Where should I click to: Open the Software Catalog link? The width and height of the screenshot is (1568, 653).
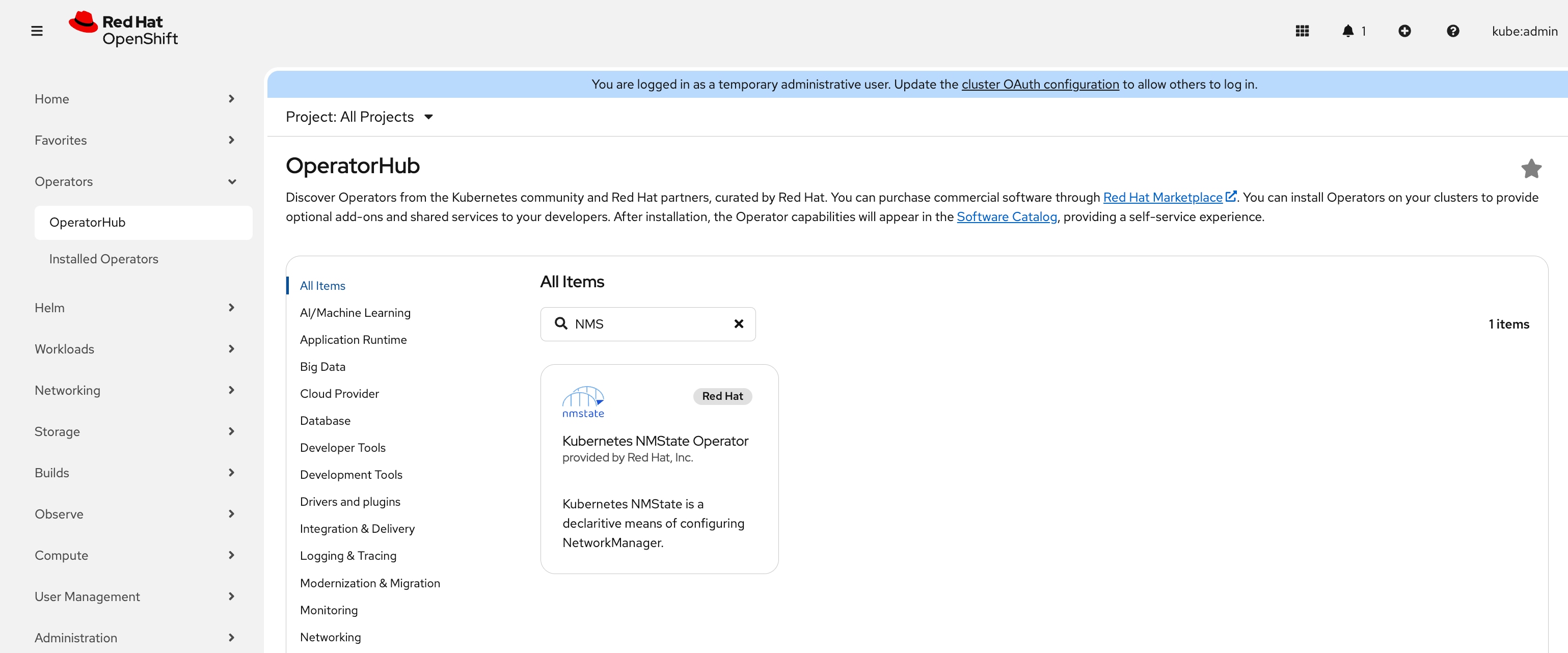click(1006, 216)
